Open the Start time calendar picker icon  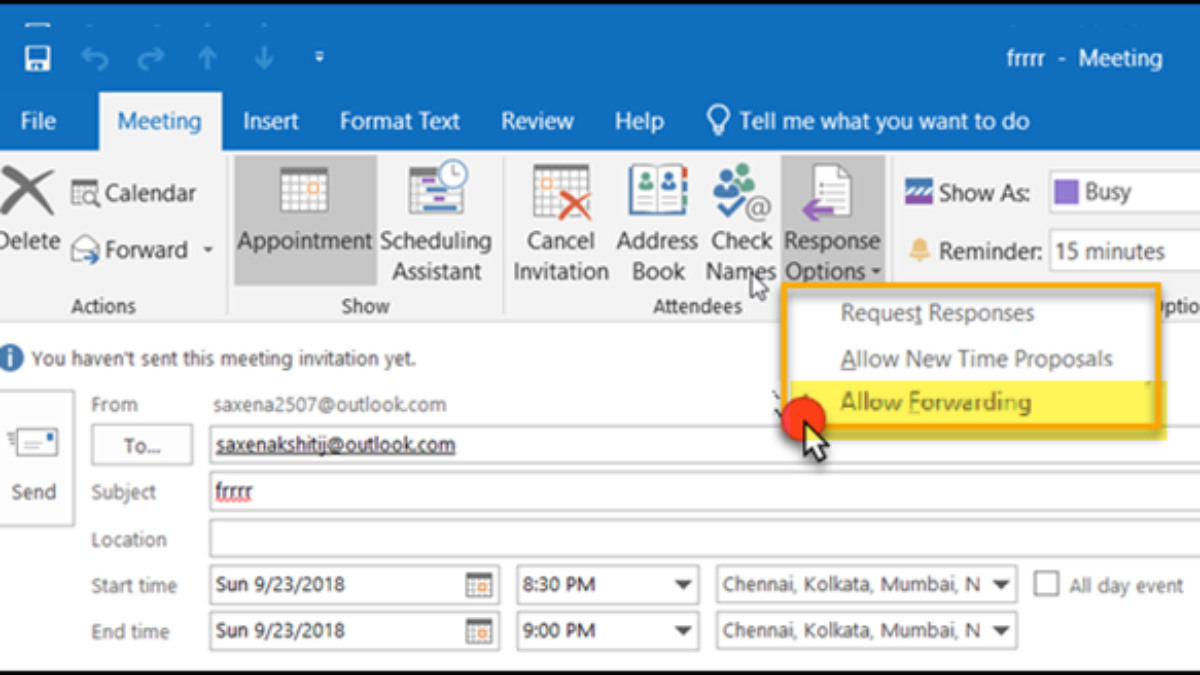point(480,585)
